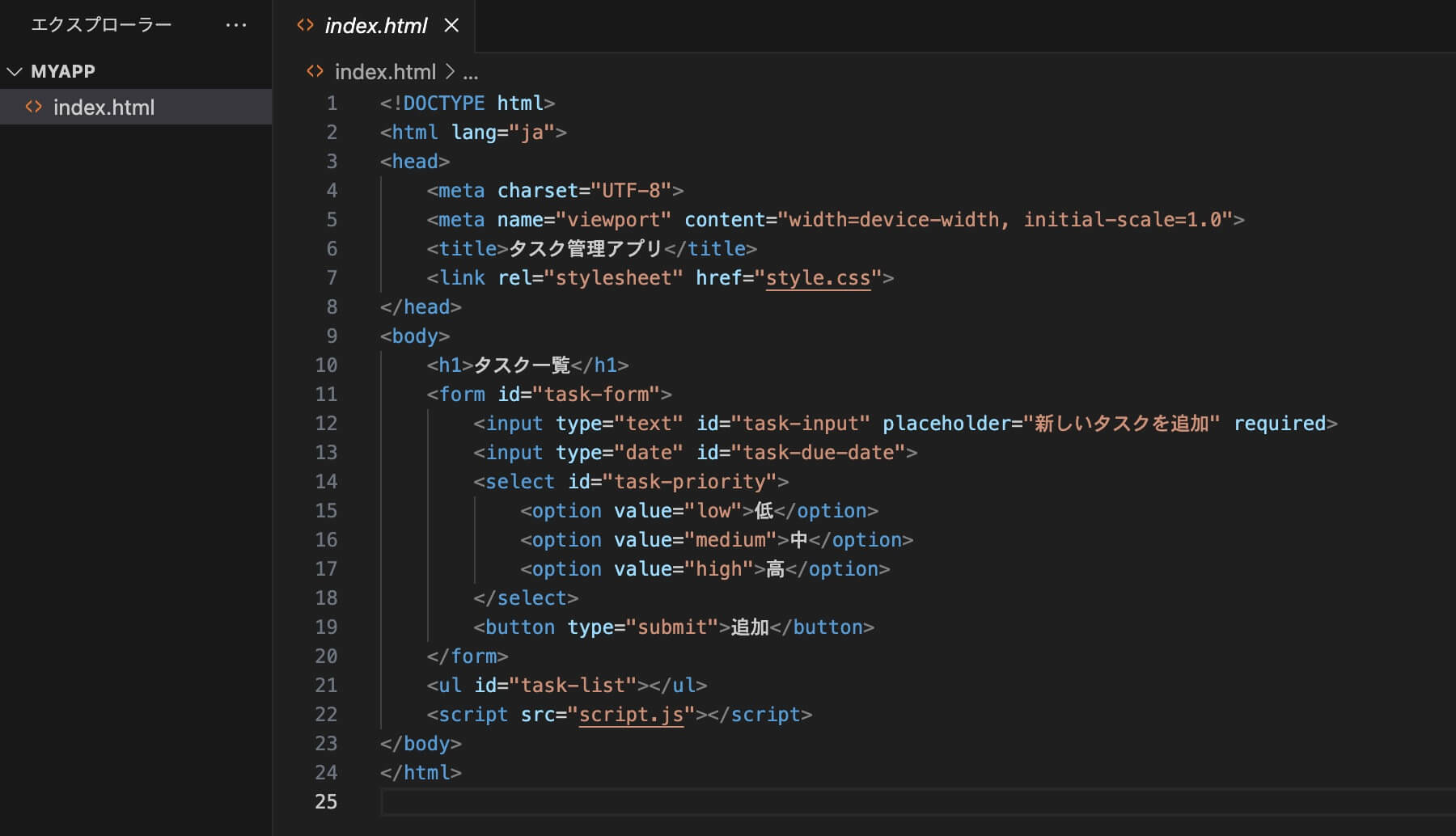Click the "low" option value on line 15

click(713, 511)
